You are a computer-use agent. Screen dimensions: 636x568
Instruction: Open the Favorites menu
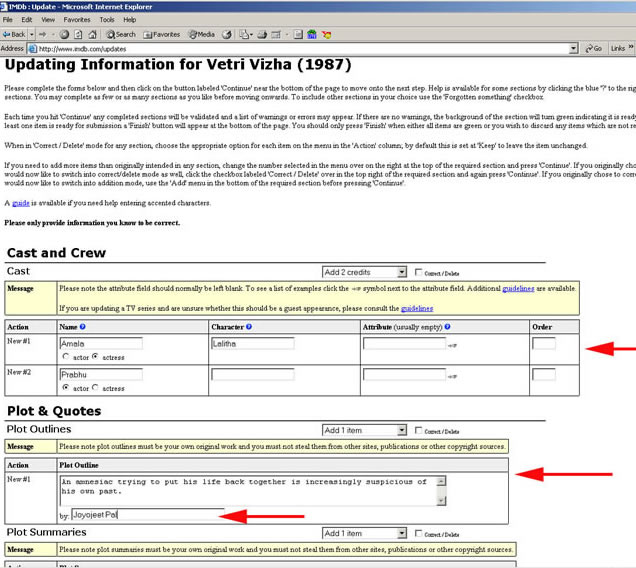coord(77,19)
